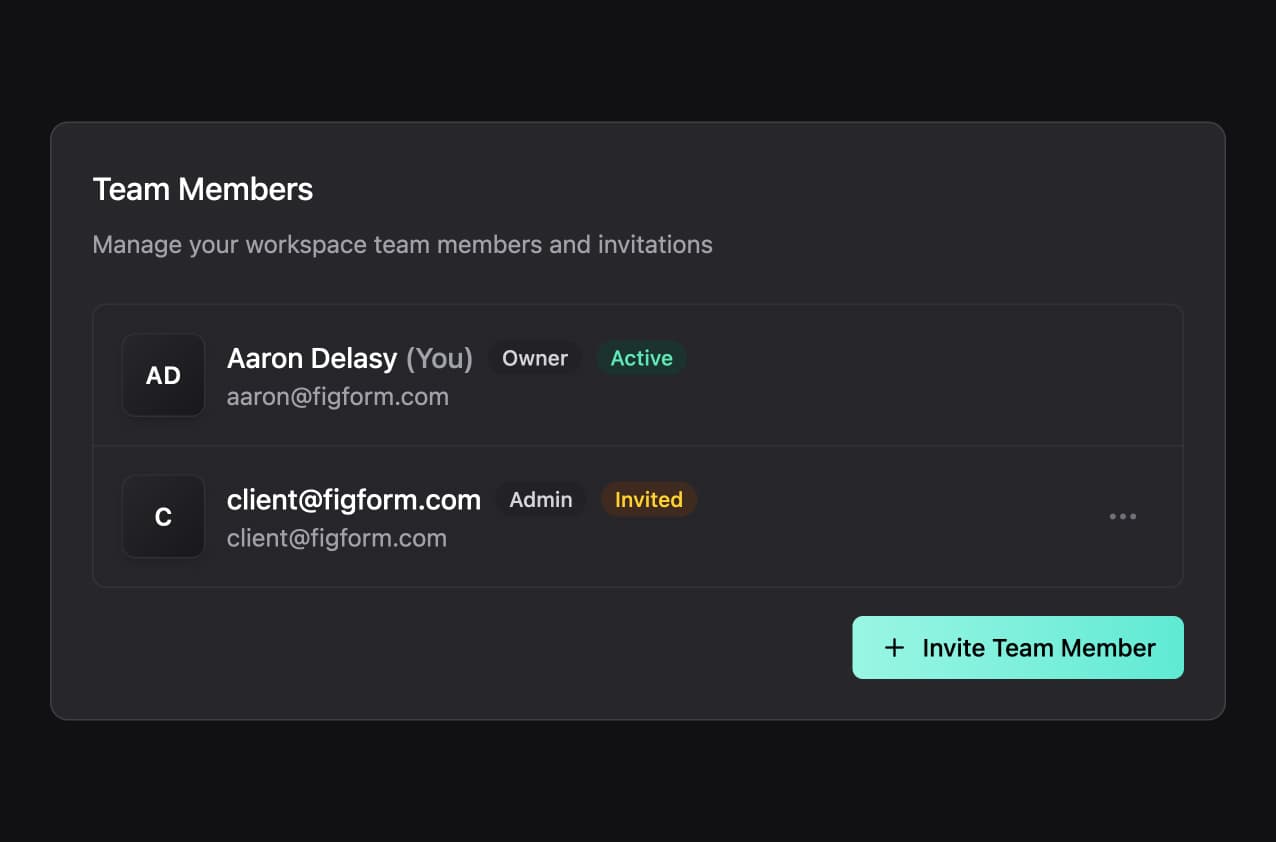Click the plus icon on Invite Team Member
The width and height of the screenshot is (1276, 842).
(893, 648)
